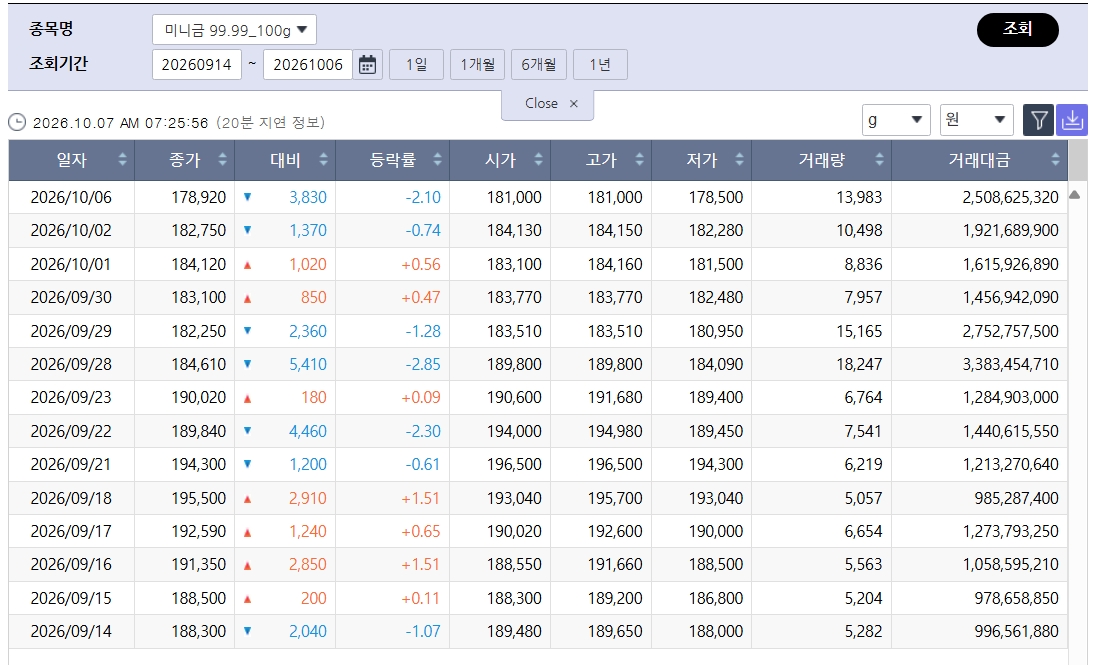Open the currency 원 dropdown
Image resolution: width=1097 pixels, height=665 pixels.
coord(977,120)
